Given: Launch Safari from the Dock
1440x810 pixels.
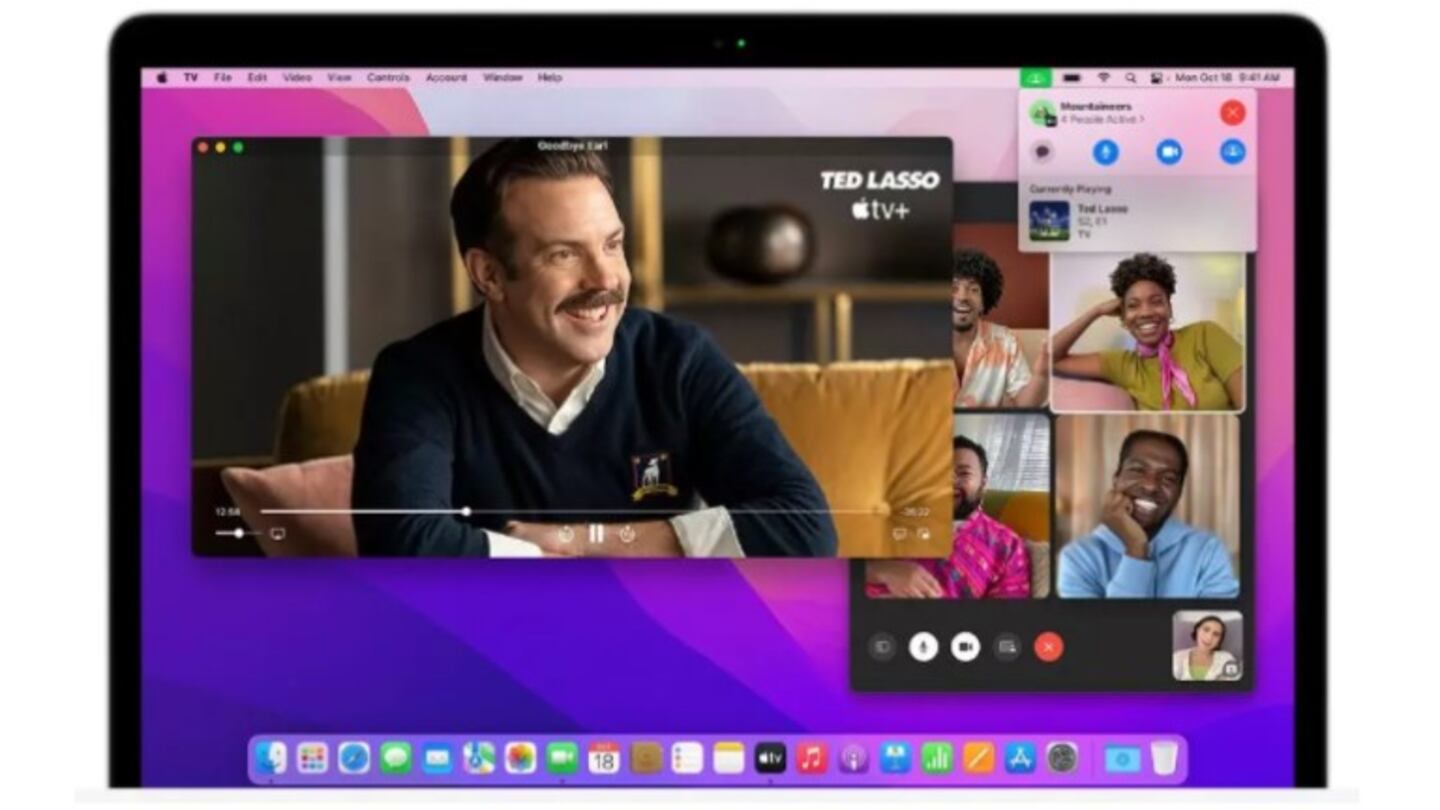Looking at the screenshot, I should click(354, 758).
